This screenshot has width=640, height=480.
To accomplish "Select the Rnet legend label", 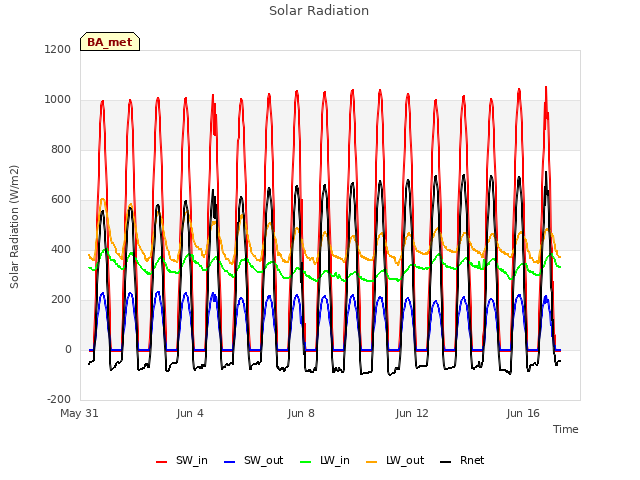I will pos(472,460).
